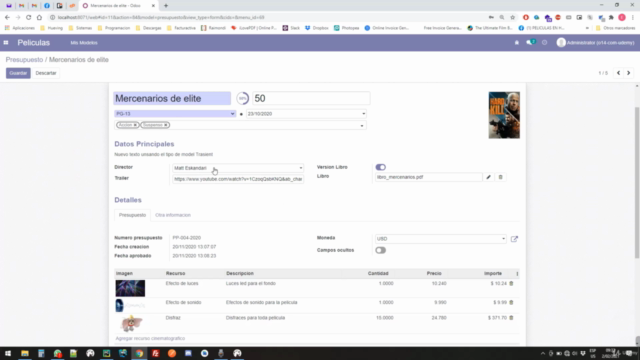The height and width of the screenshot is (360, 640).
Task: Click the 15.0000 quantity cell
Action: (384, 318)
